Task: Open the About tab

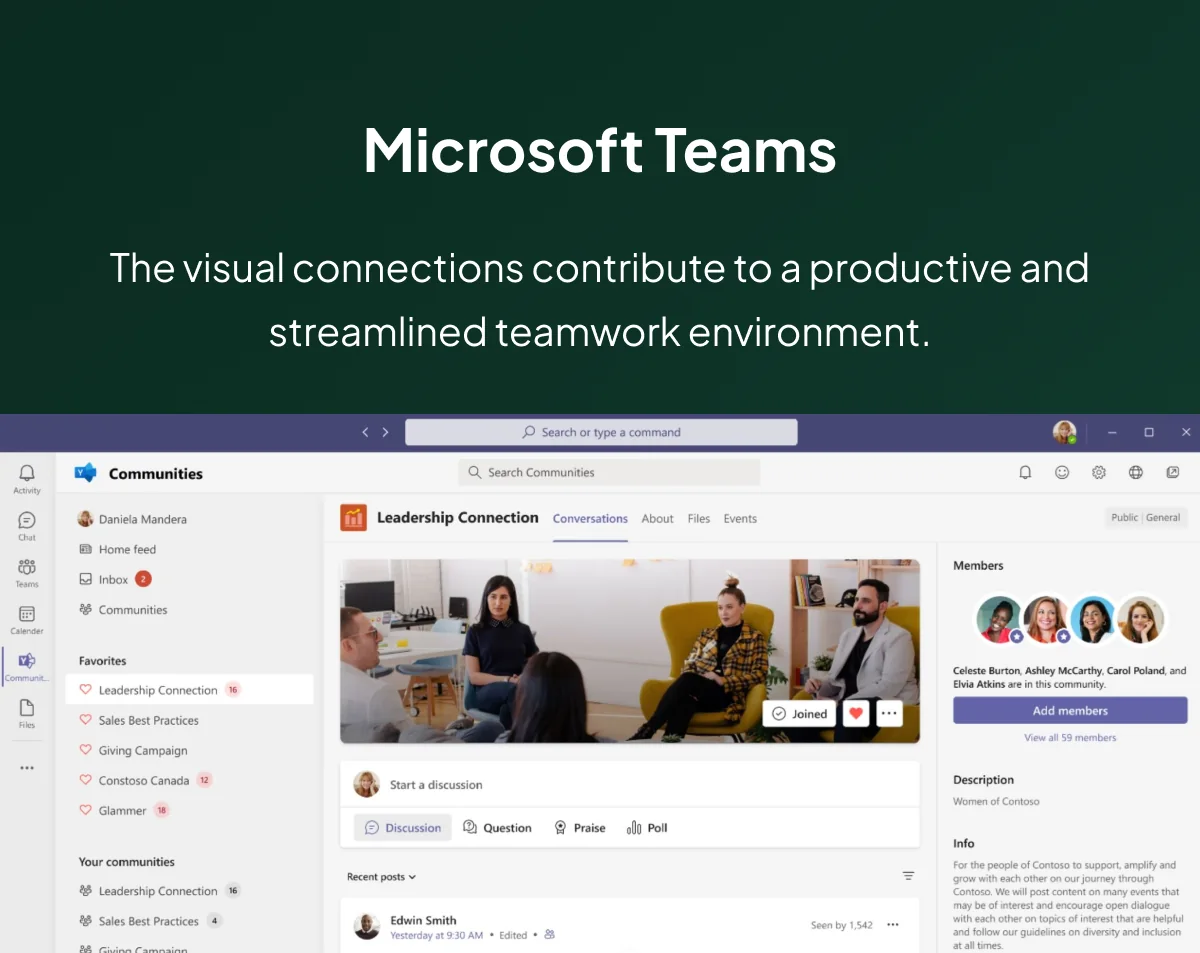Action: click(x=657, y=518)
